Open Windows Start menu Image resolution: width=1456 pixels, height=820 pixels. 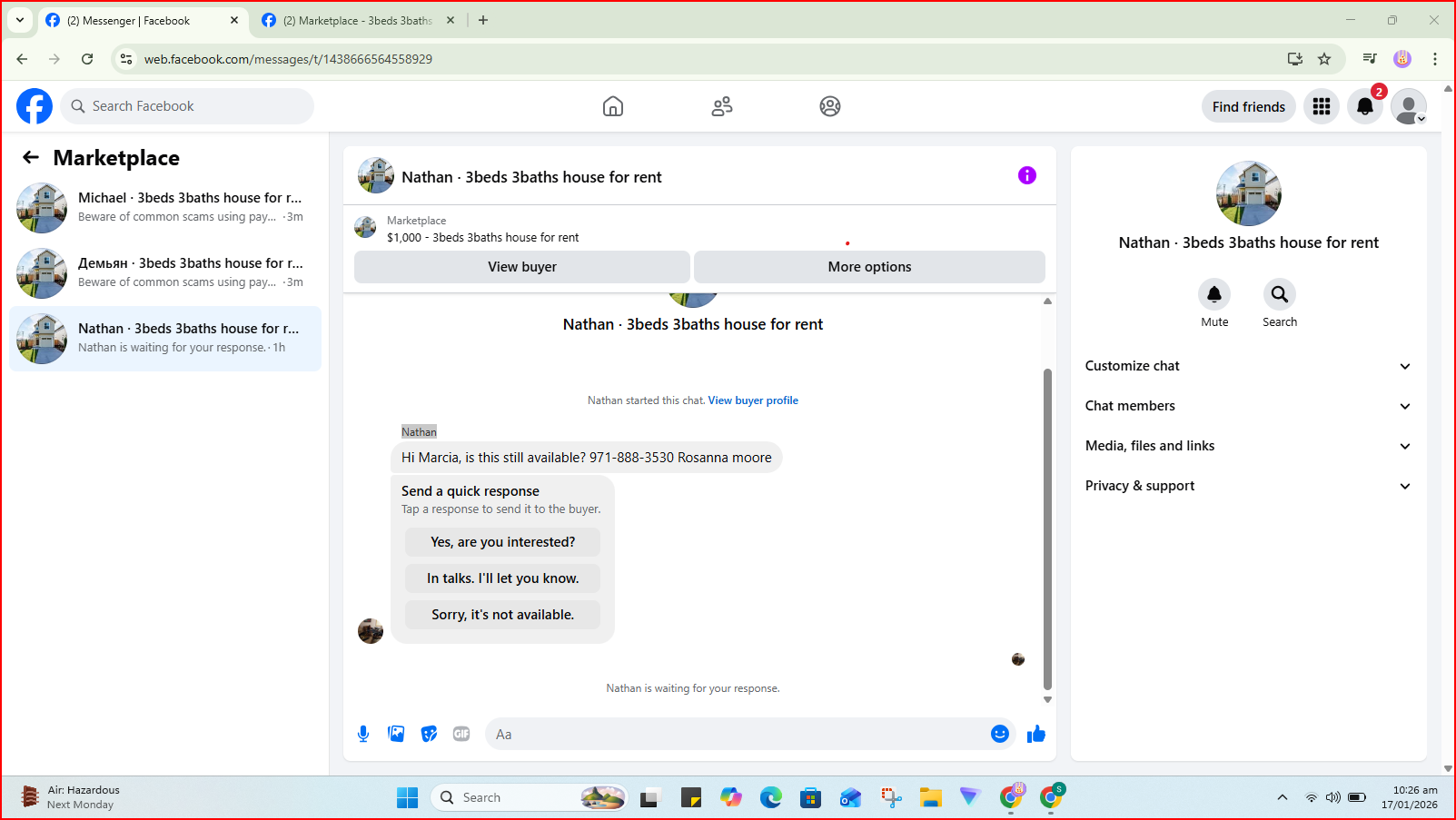[x=407, y=797]
